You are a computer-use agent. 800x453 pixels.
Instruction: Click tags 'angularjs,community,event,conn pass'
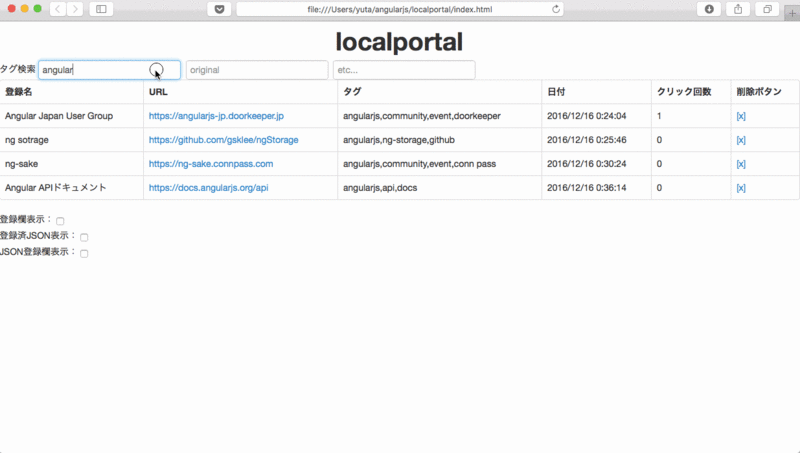(419, 164)
